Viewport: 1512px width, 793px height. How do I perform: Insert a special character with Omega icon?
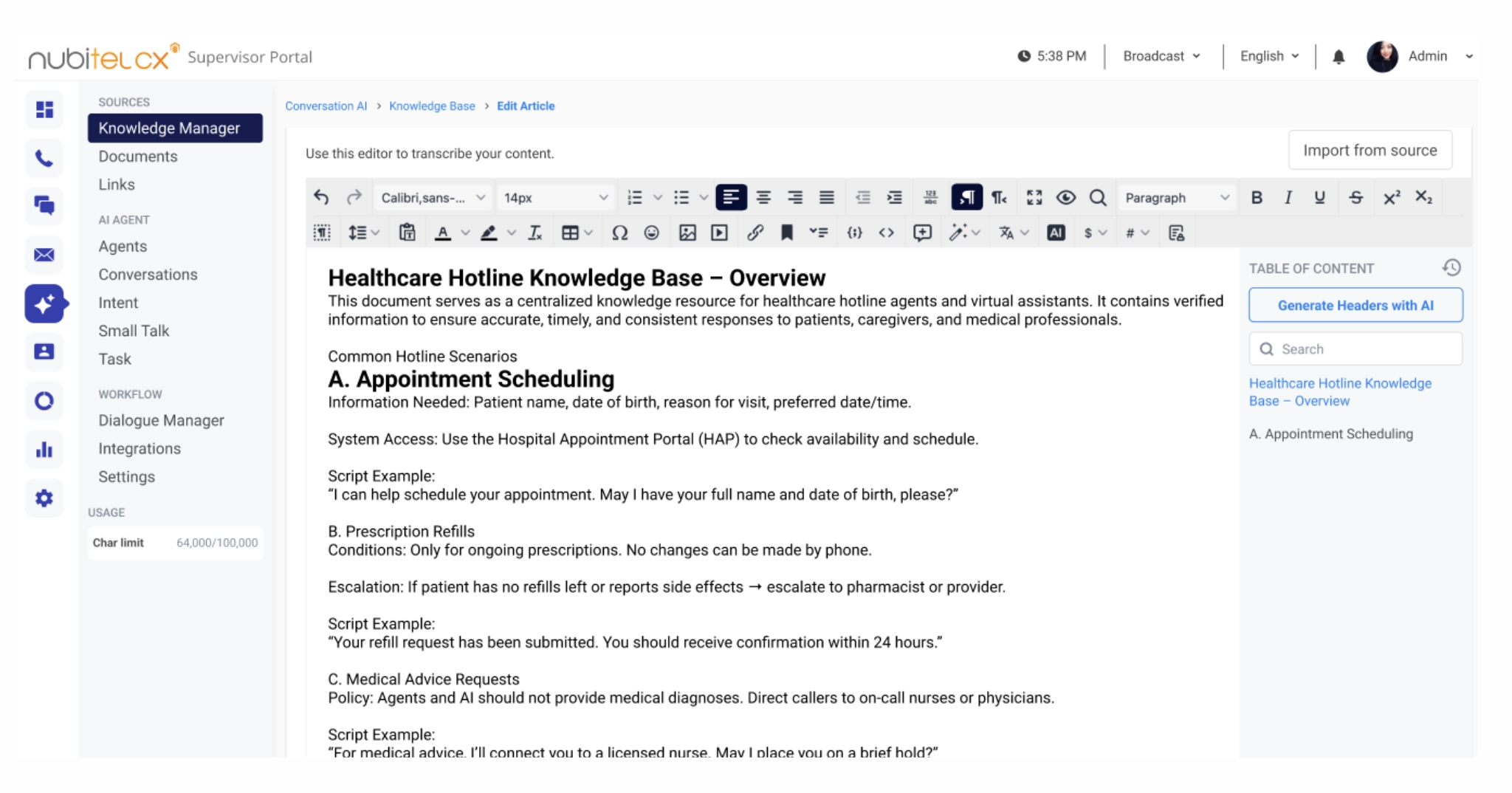point(619,233)
